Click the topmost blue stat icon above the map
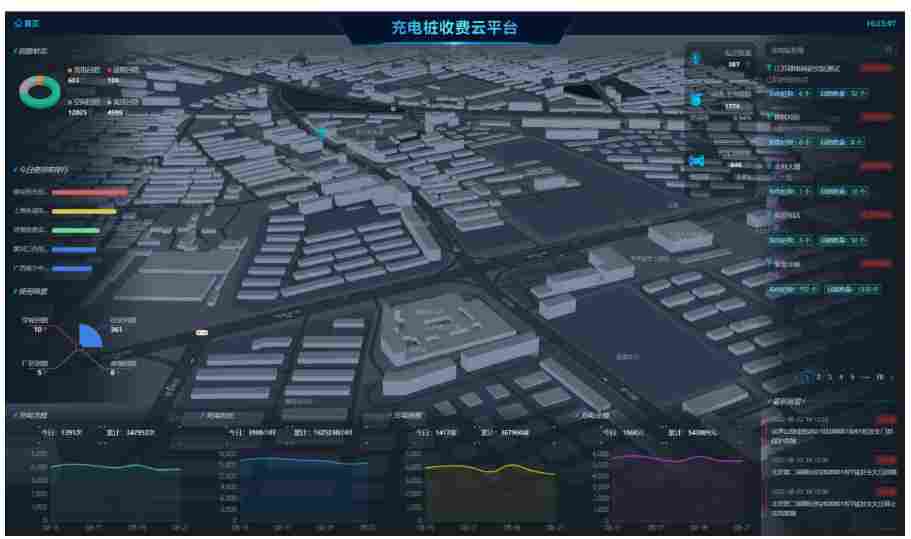Screen dimensions: 911x539 pos(696,58)
